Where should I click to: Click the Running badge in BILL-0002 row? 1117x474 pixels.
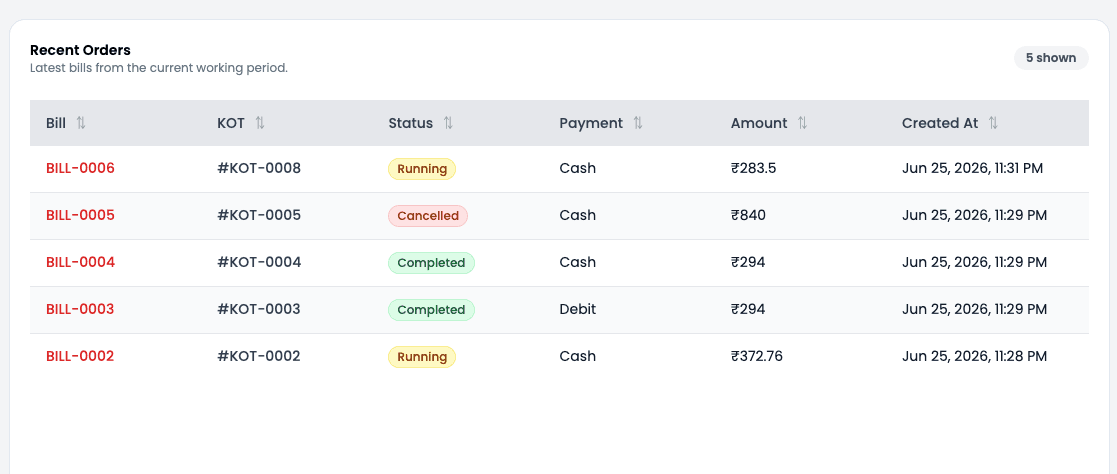[x=422, y=357]
